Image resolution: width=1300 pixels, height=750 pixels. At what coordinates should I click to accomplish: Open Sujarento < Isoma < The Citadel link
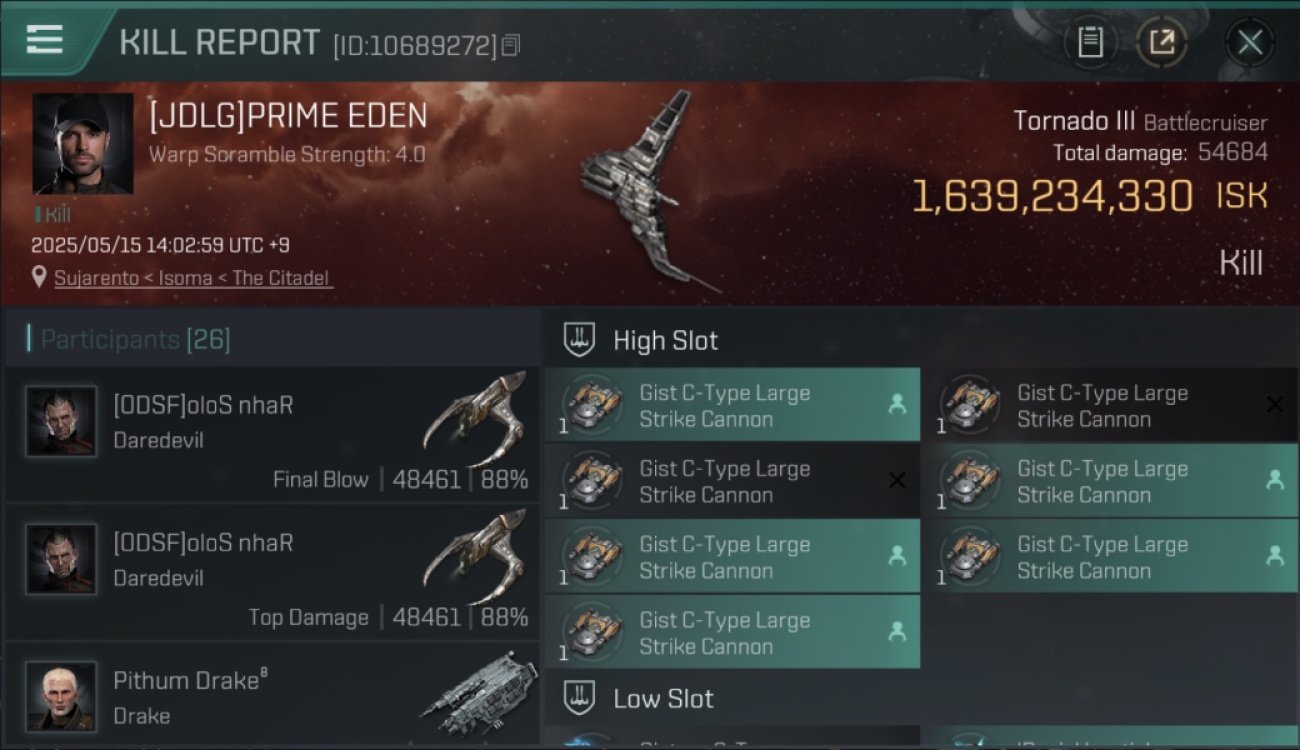tap(192, 278)
